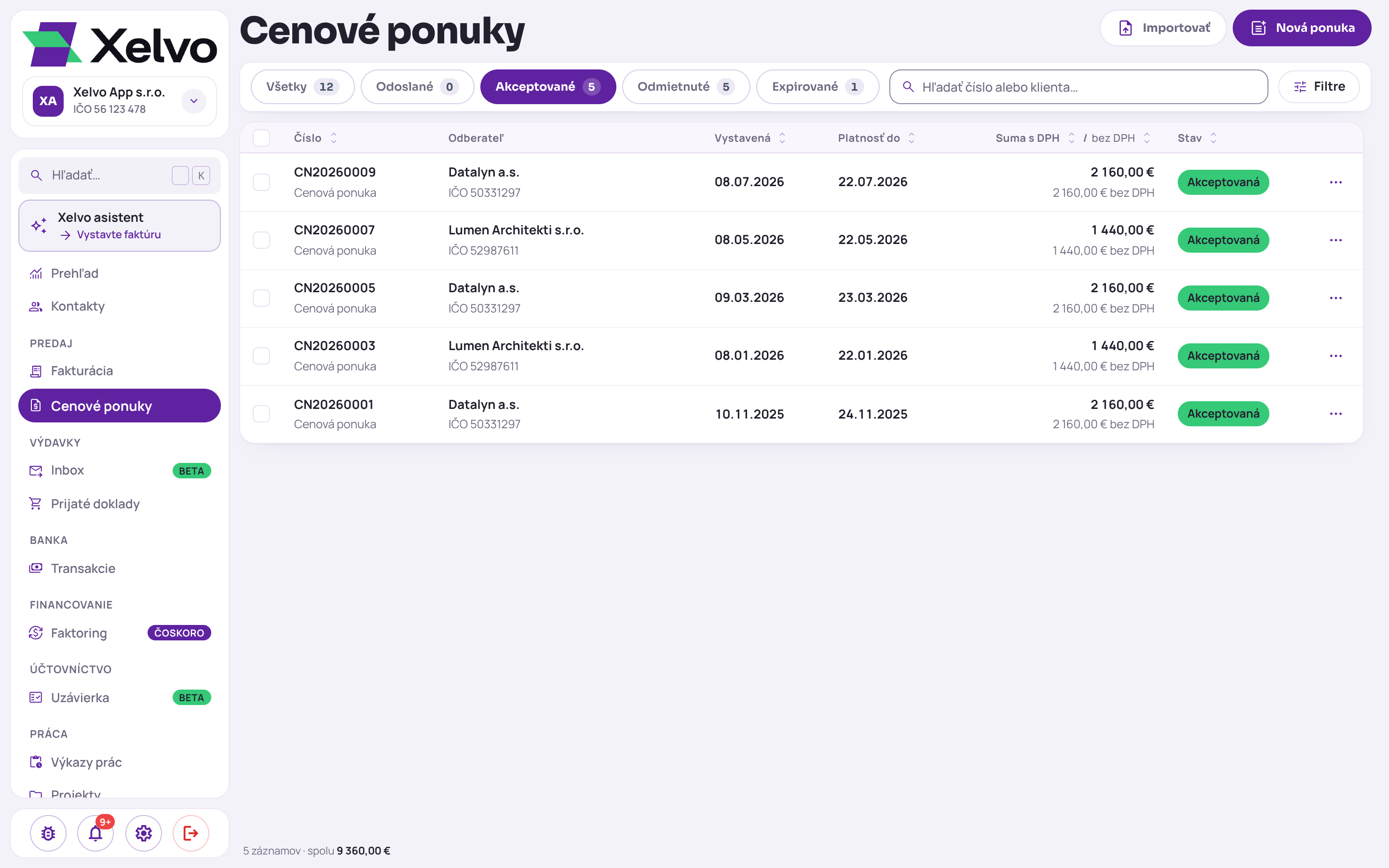Open row actions for CN20260009

[x=1335, y=182]
